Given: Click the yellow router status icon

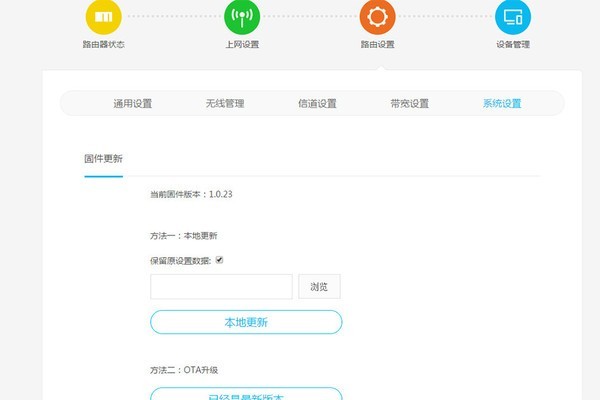Looking at the screenshot, I should pyautogui.click(x=103, y=17).
